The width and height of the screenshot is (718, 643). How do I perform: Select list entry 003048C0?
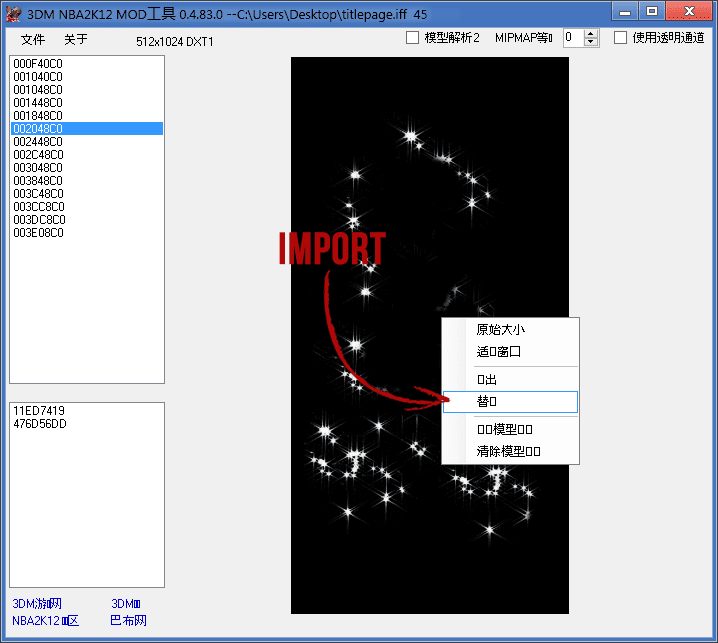click(x=87, y=168)
